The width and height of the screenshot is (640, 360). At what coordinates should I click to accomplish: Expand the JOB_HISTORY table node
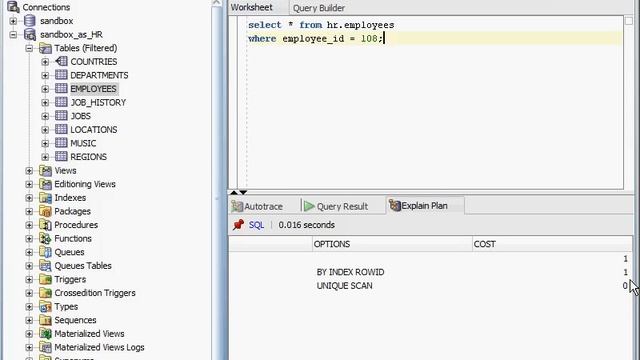tap(45, 103)
